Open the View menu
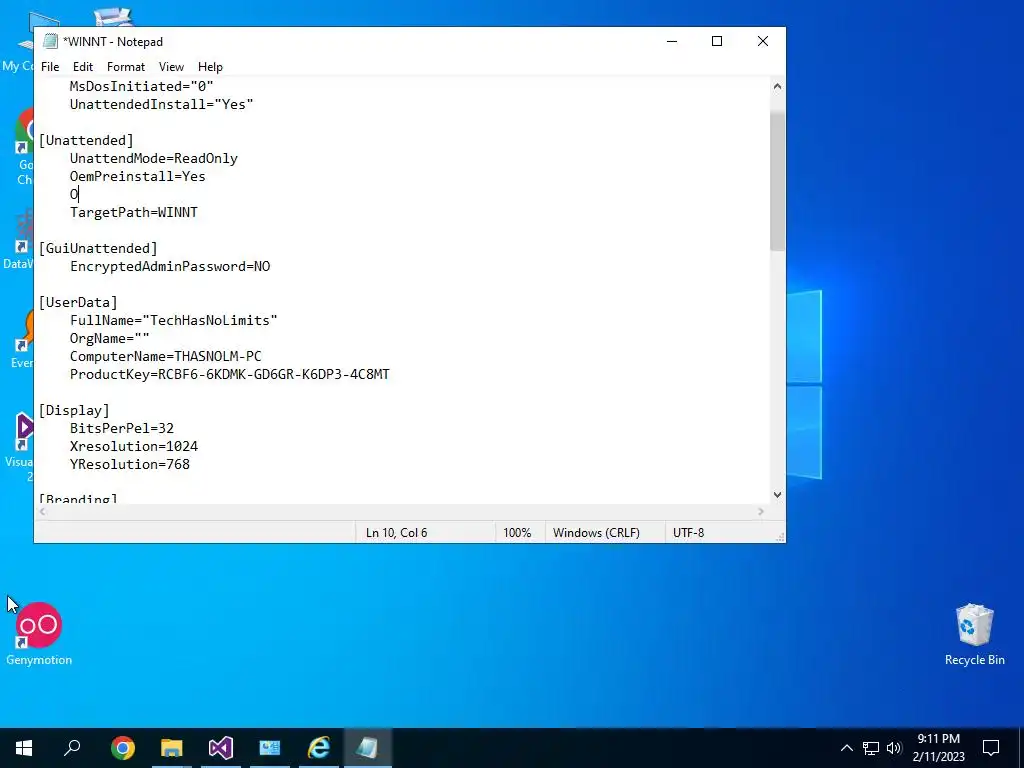Viewport: 1024px width, 768px height. pyautogui.click(x=171, y=67)
